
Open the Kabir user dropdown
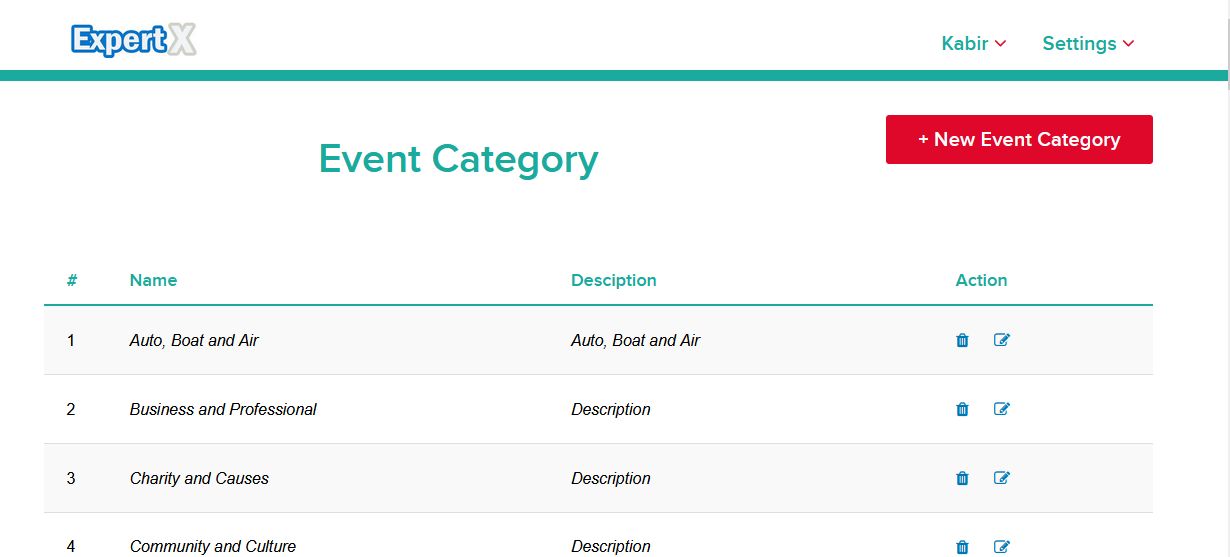973,44
